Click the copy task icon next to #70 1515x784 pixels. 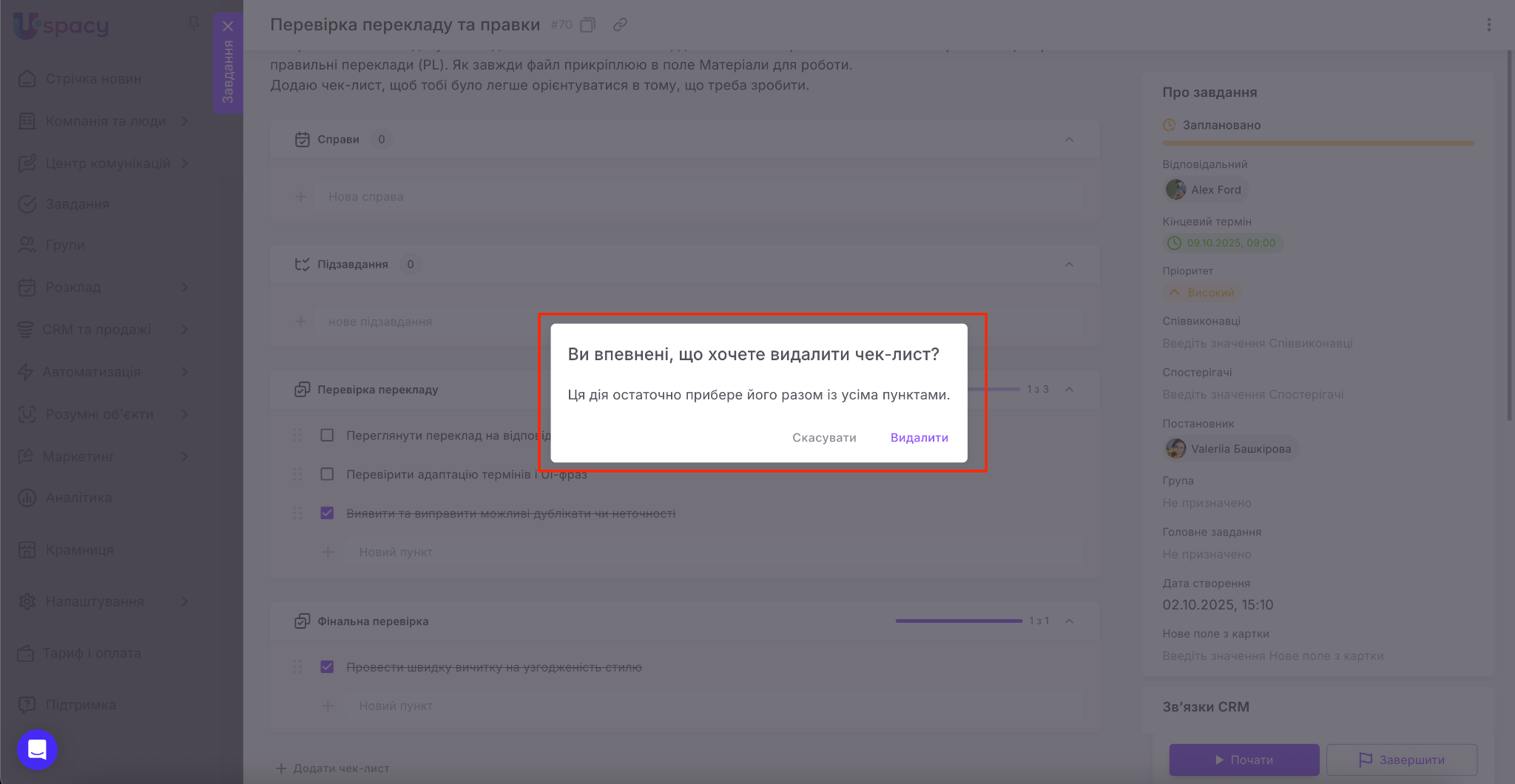[587, 25]
